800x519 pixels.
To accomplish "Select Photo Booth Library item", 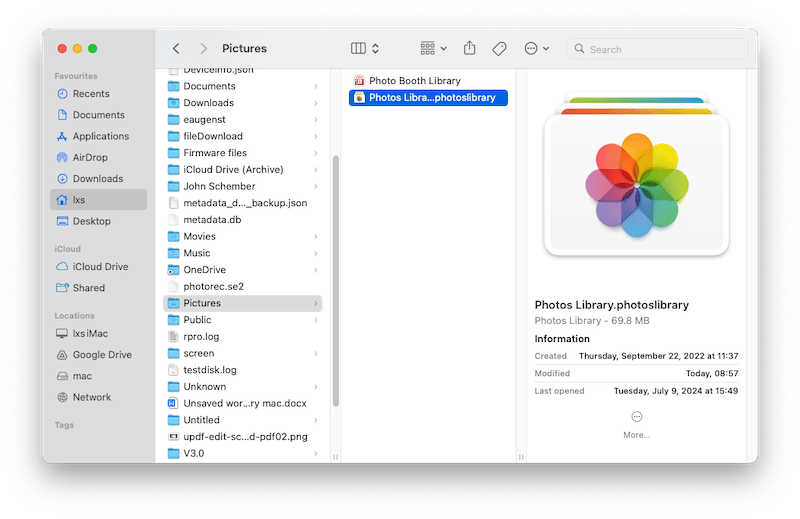I will [414, 81].
